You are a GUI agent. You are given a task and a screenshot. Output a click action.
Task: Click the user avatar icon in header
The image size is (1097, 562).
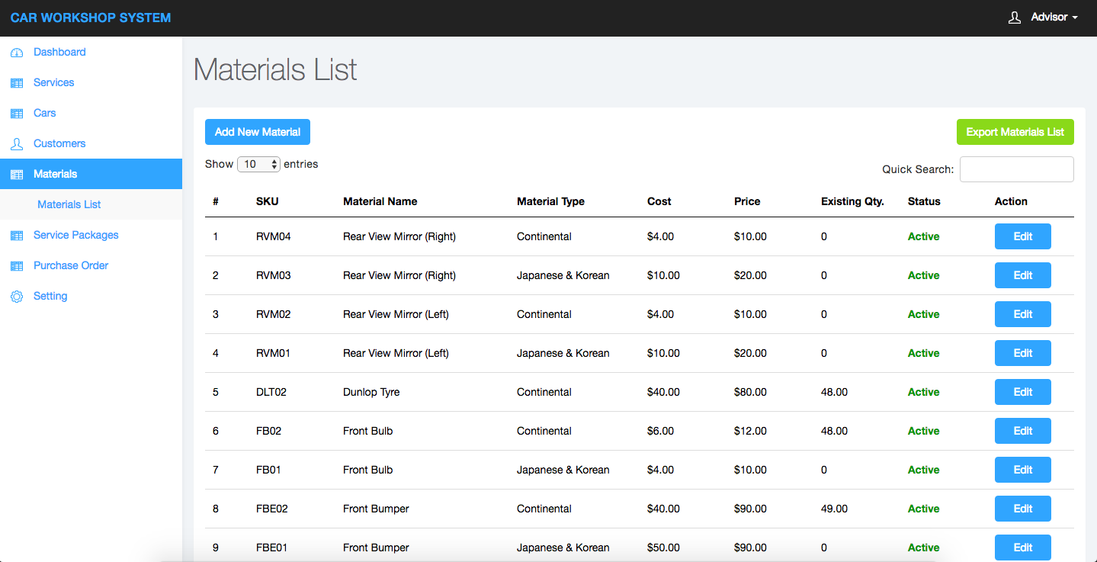(1014, 18)
